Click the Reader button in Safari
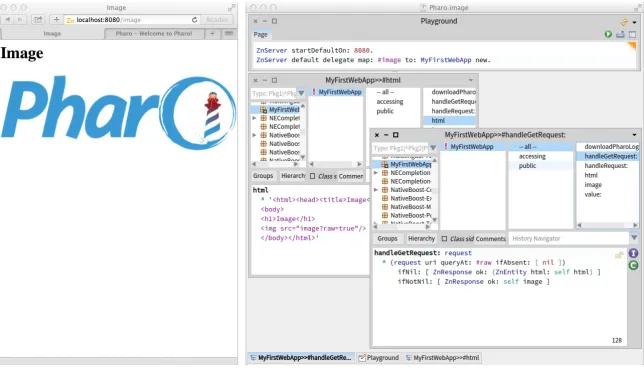644x368 pixels. pos(217,20)
